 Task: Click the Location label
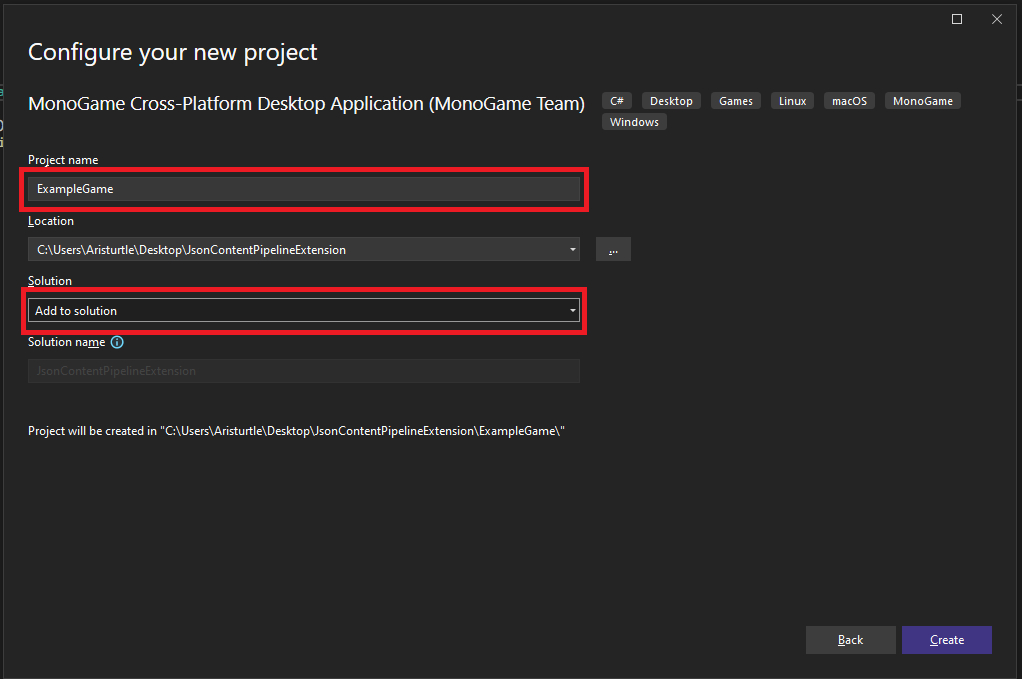(51, 221)
